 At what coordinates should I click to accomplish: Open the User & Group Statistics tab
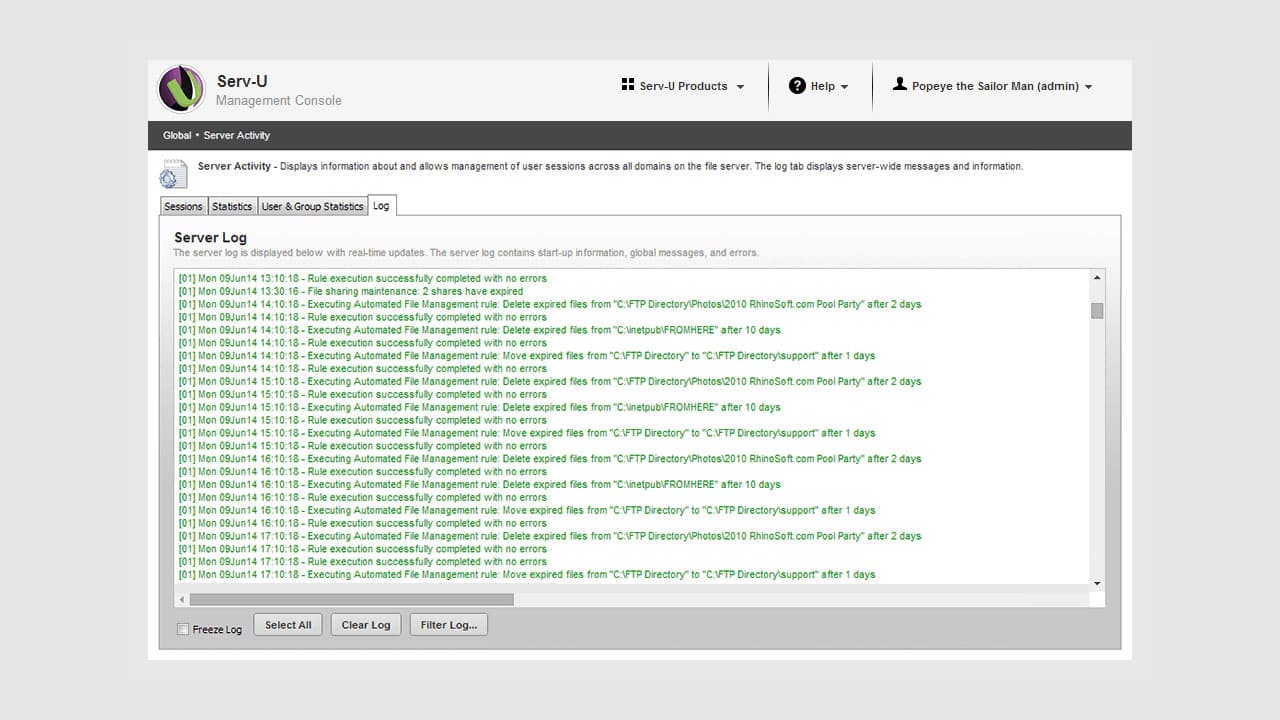tap(311, 206)
